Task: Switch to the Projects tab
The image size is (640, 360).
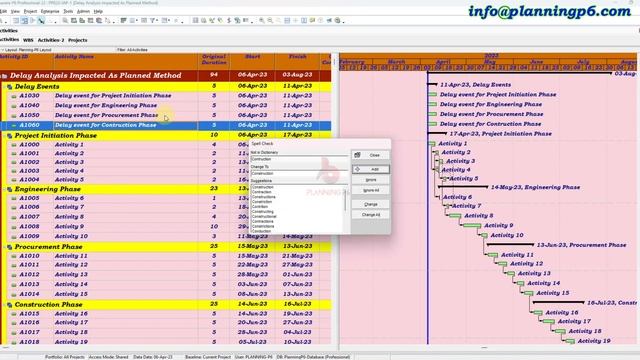Action: pos(78,40)
